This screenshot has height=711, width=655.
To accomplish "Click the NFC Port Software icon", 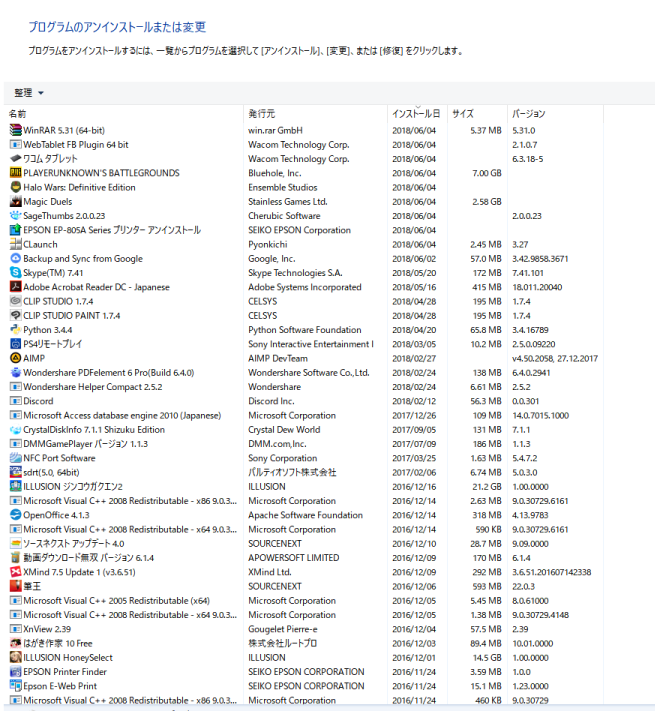I will 16,458.
